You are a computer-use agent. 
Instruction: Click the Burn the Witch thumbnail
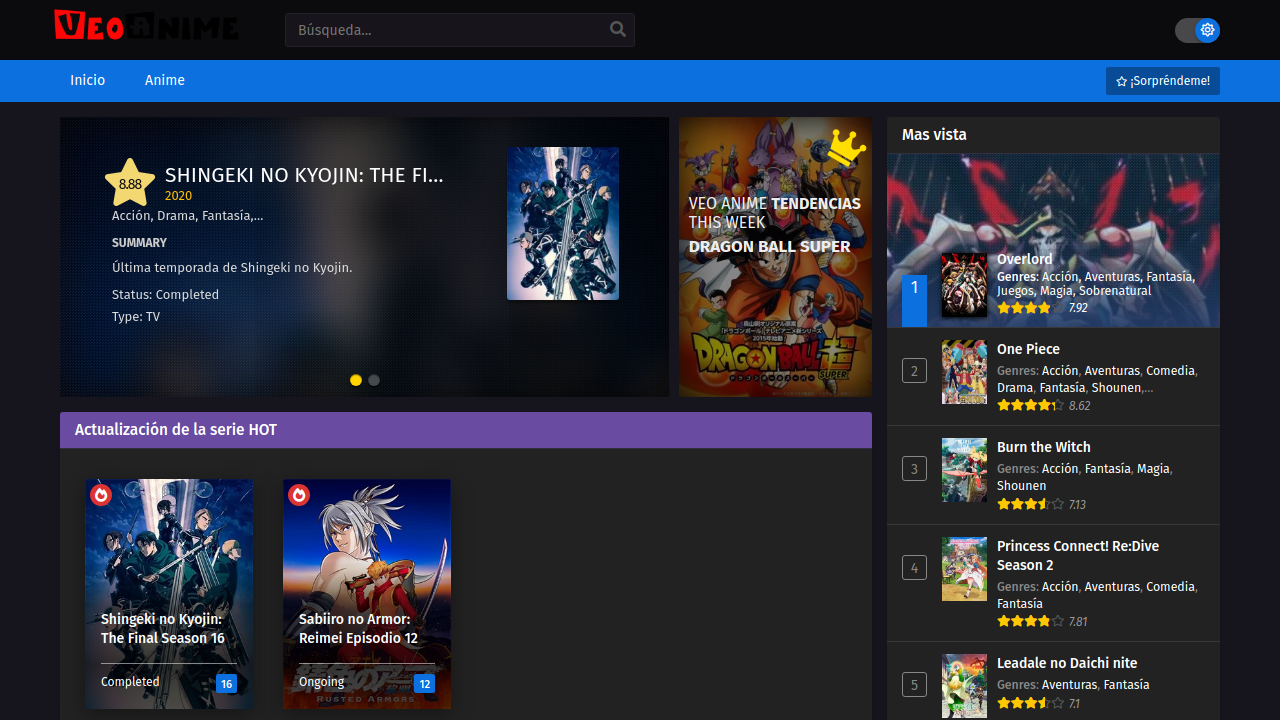pyautogui.click(x=964, y=470)
